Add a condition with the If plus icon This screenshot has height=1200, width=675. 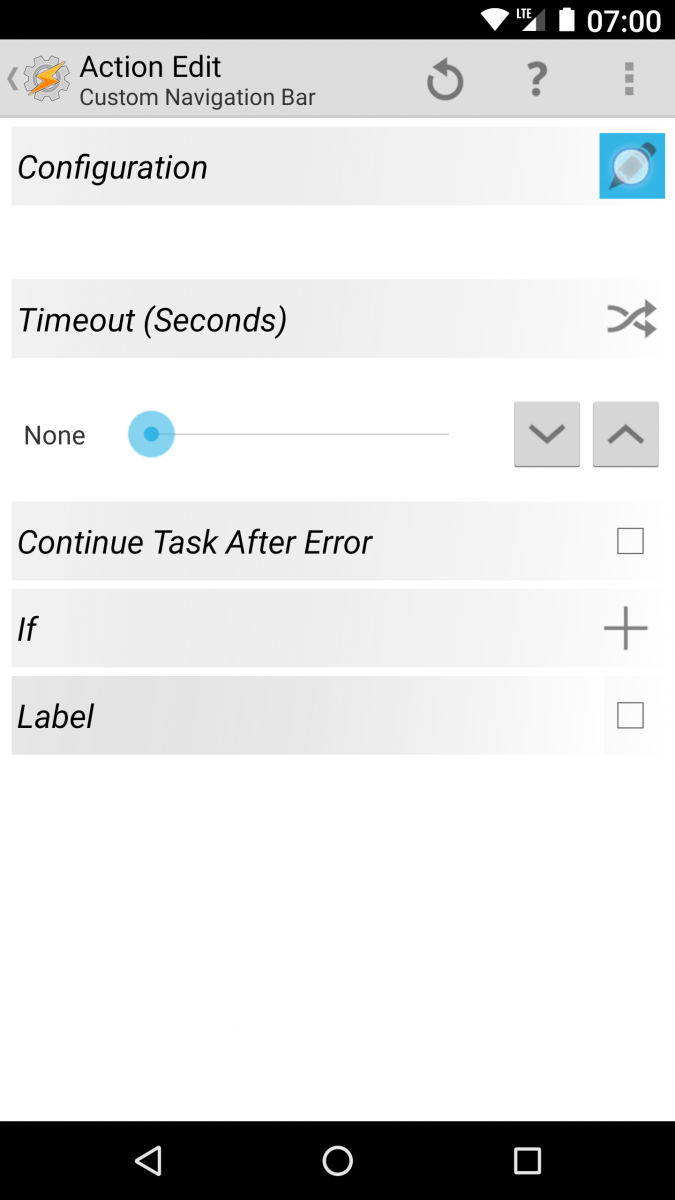pyautogui.click(x=625, y=628)
